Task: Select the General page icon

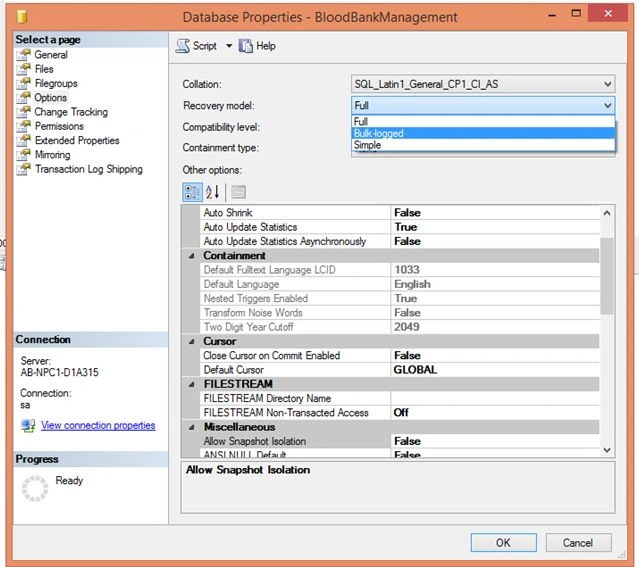Action: pyautogui.click(x=24, y=55)
